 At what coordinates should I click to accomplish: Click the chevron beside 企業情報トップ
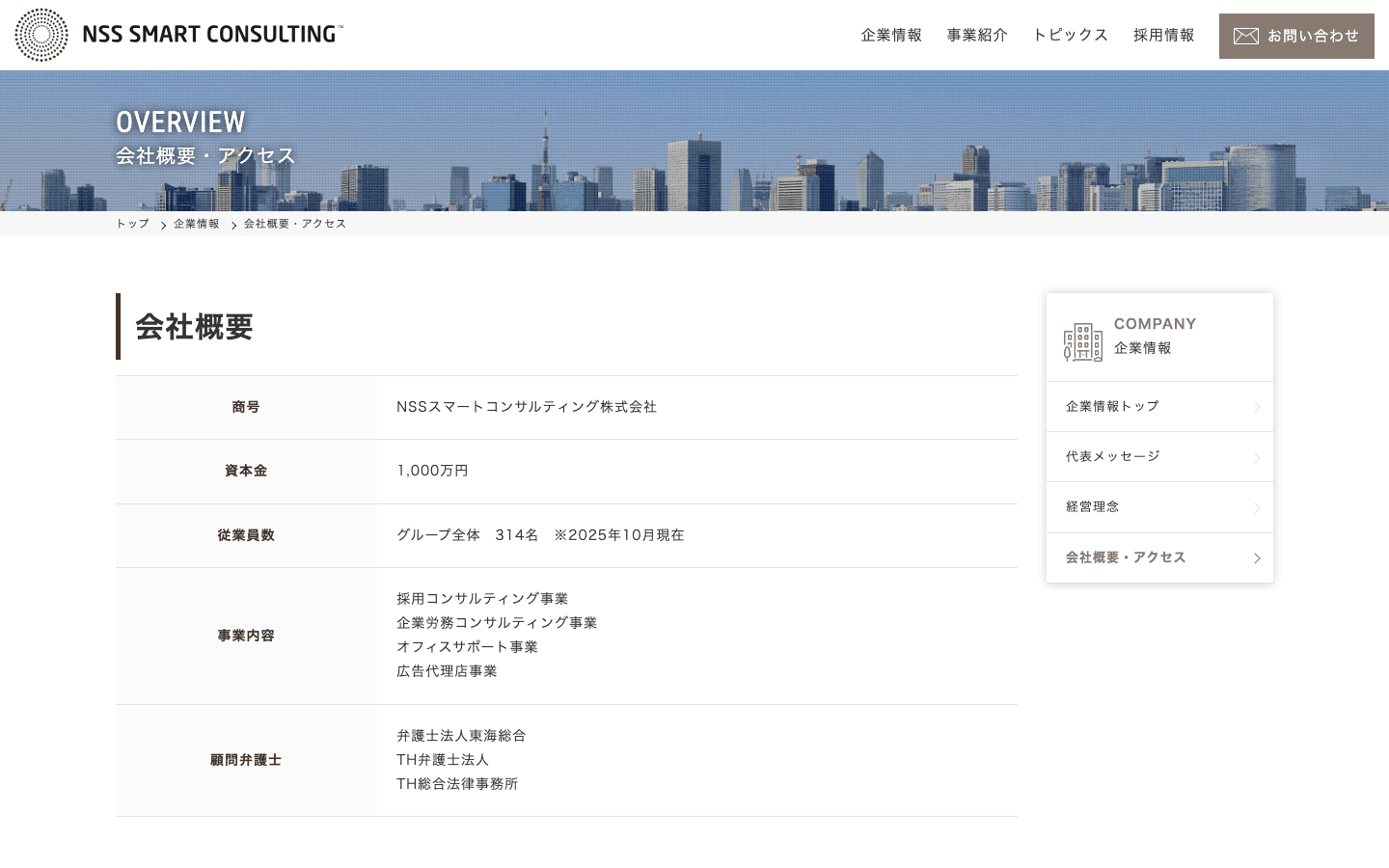coord(1257,407)
